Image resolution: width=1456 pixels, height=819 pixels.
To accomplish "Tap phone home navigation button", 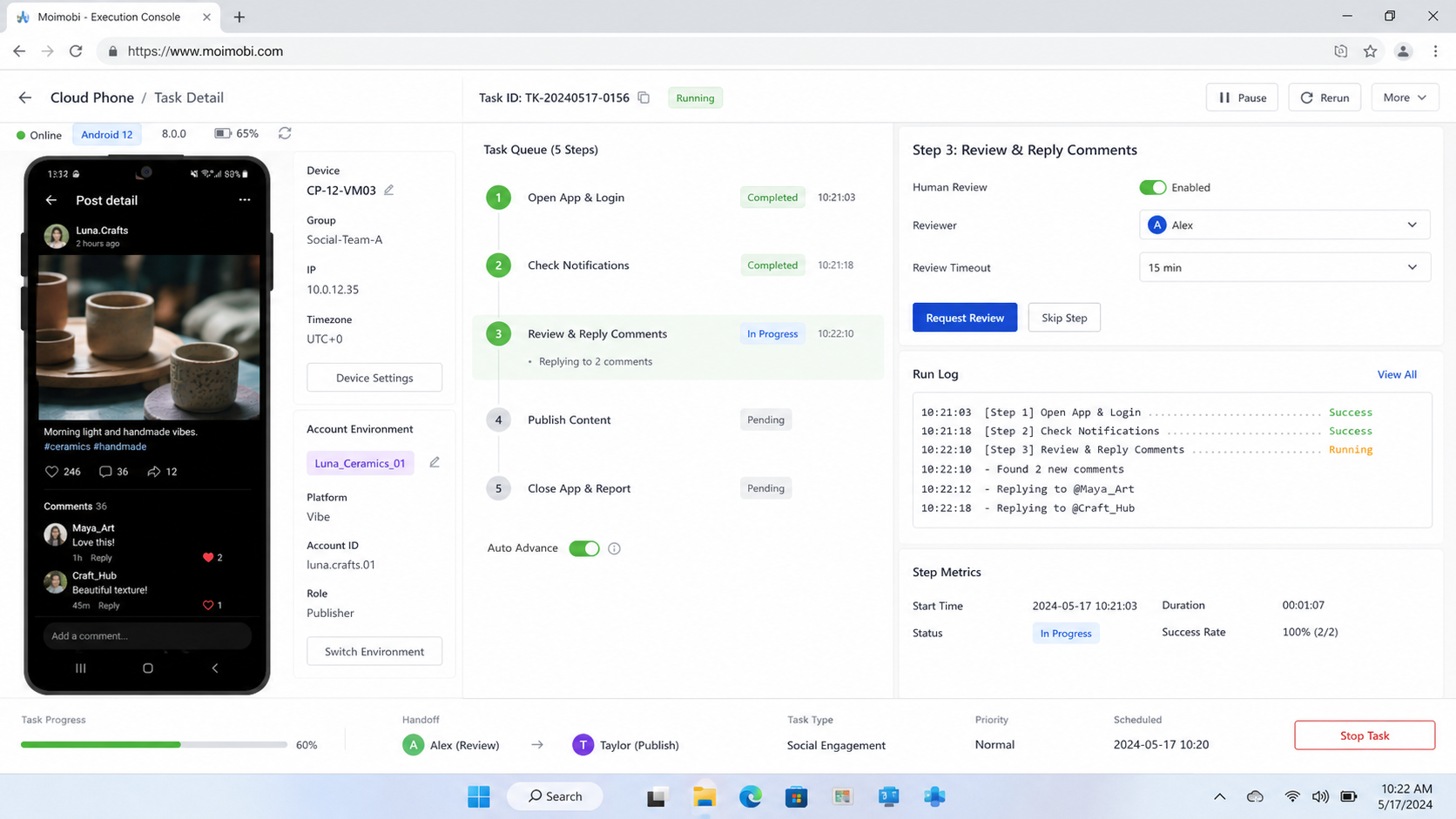I will (x=148, y=668).
